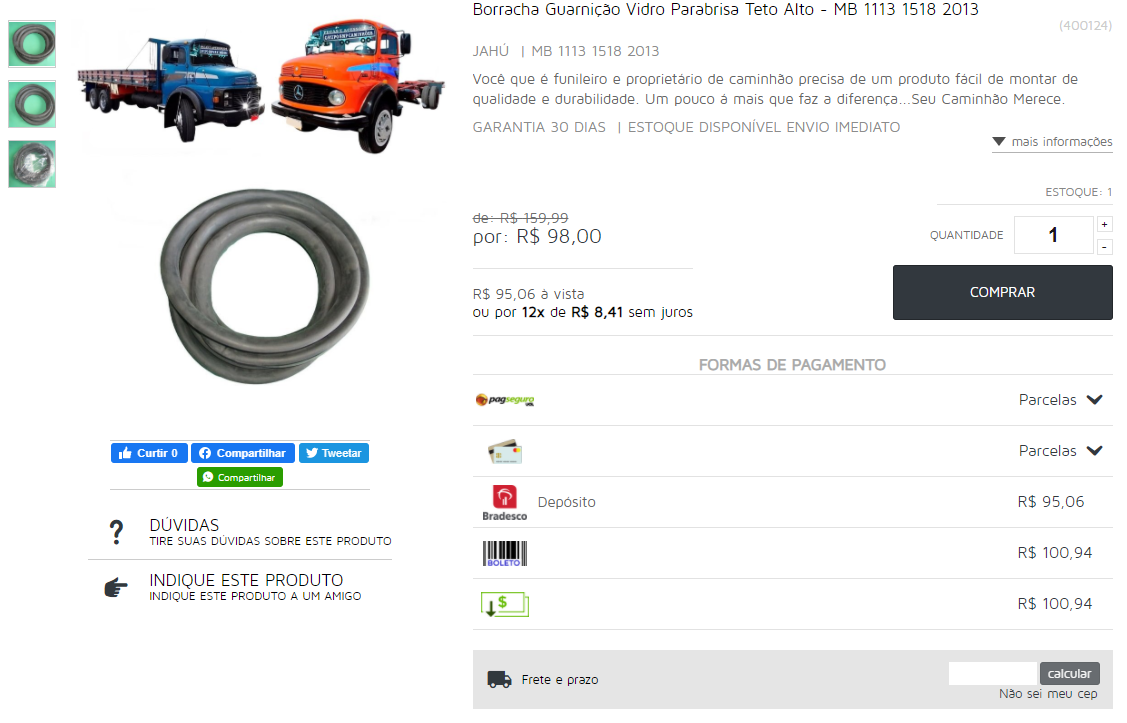Click the pointing hand Indique icon
This screenshot has height=723, width=1127.
(x=116, y=587)
